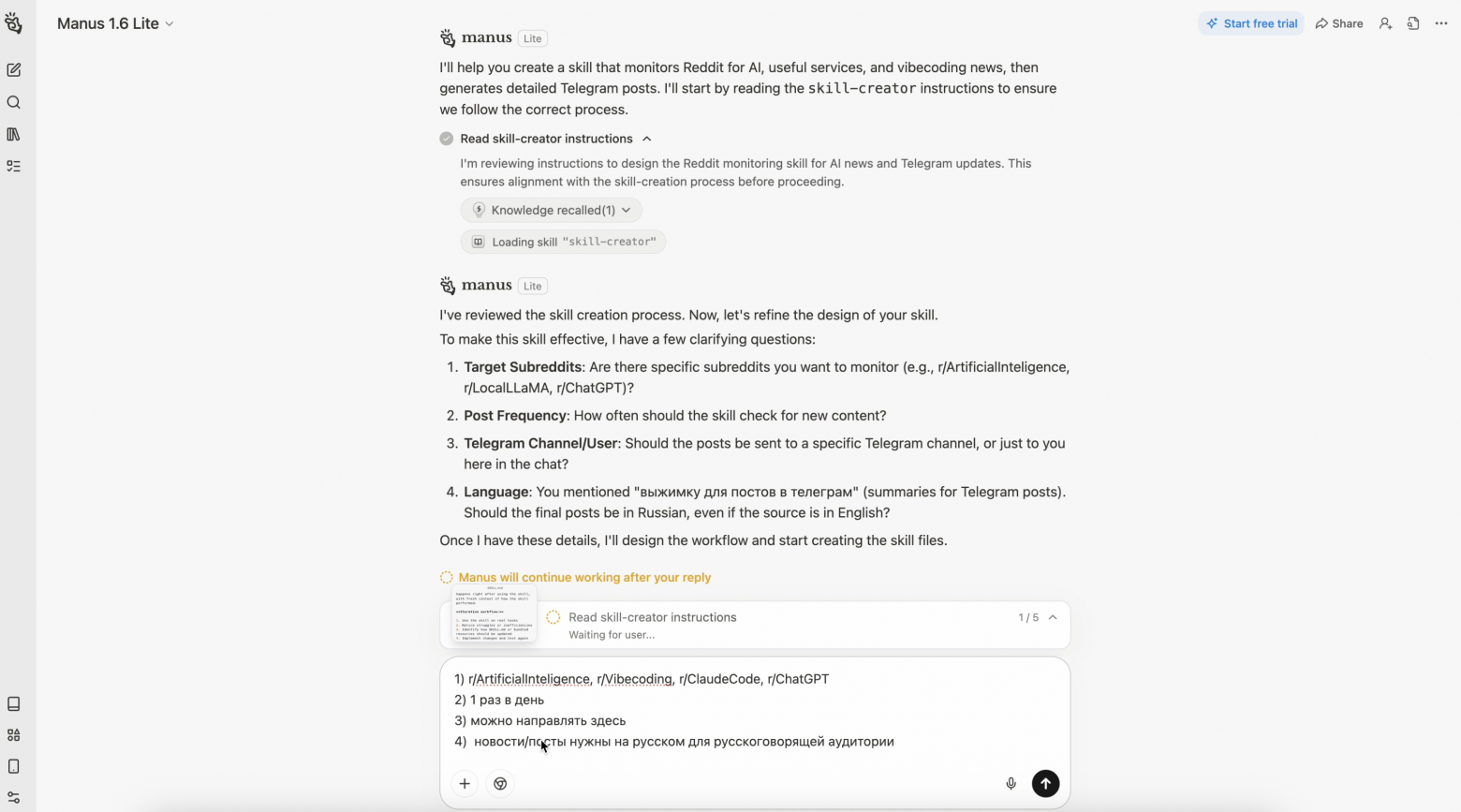Open search from the left sidebar
Viewport: 1461px width, 812px height.
pos(14,102)
